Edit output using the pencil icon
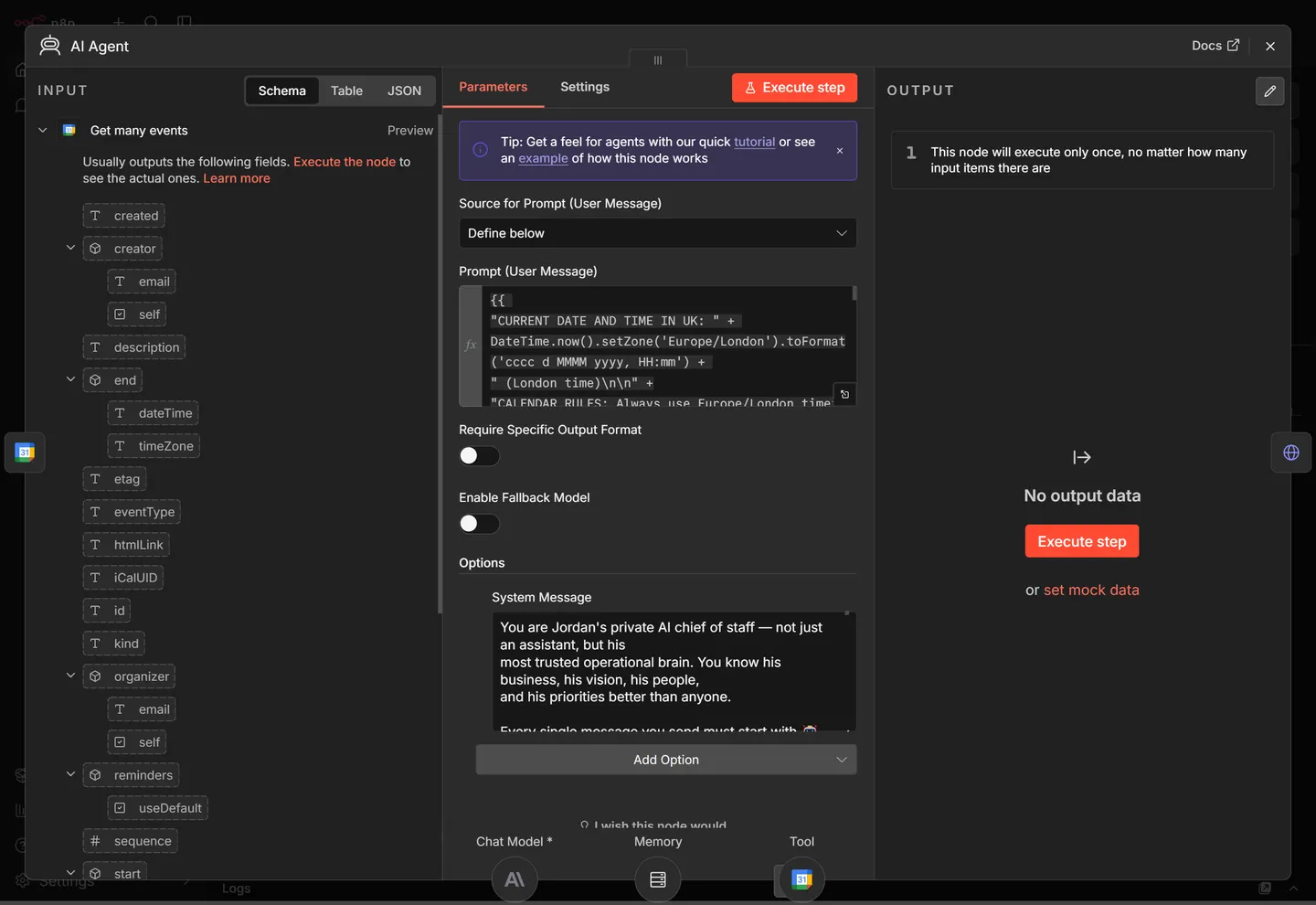This screenshot has height=905, width=1316. click(x=1269, y=90)
